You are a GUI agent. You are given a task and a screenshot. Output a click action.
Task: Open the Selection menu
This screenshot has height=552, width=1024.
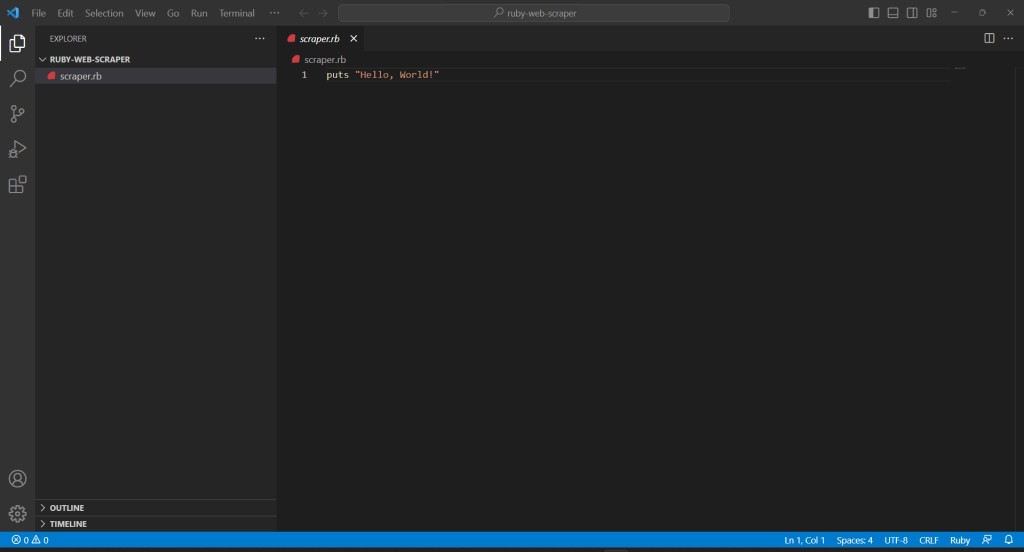[x=104, y=13]
